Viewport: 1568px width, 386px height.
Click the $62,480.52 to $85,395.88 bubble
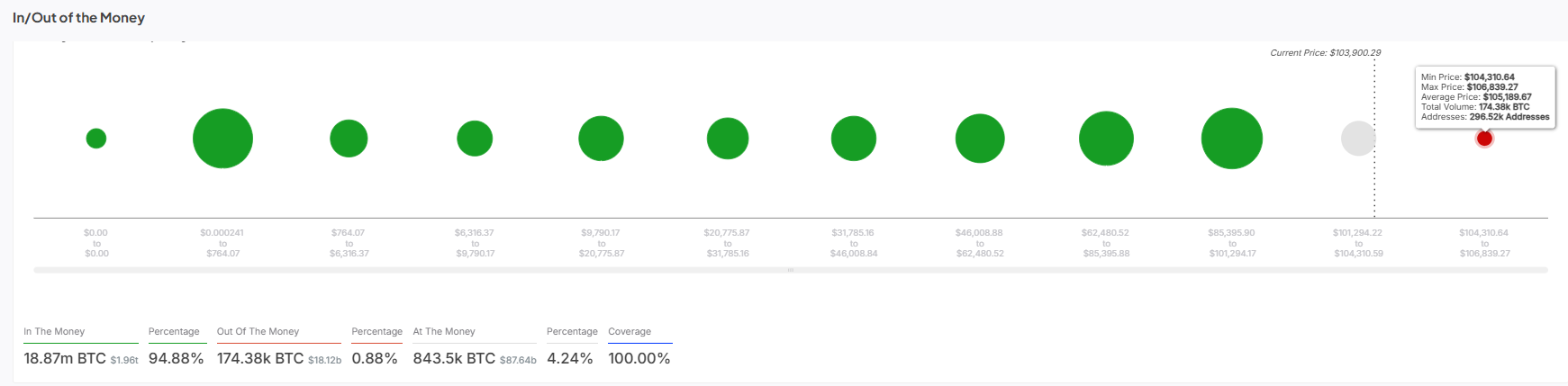(1106, 139)
